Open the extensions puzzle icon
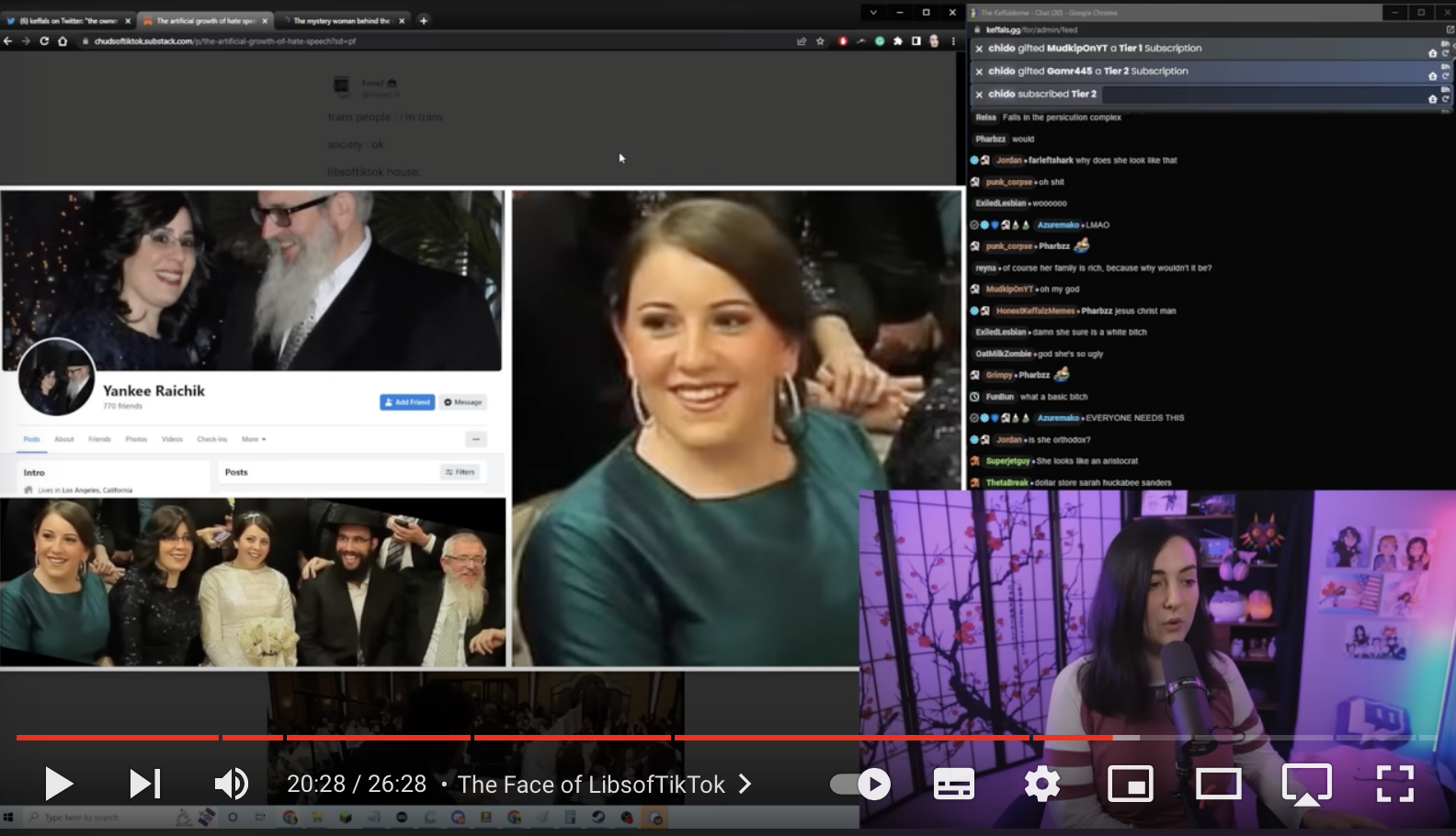The width and height of the screenshot is (1456, 836). coord(898,41)
